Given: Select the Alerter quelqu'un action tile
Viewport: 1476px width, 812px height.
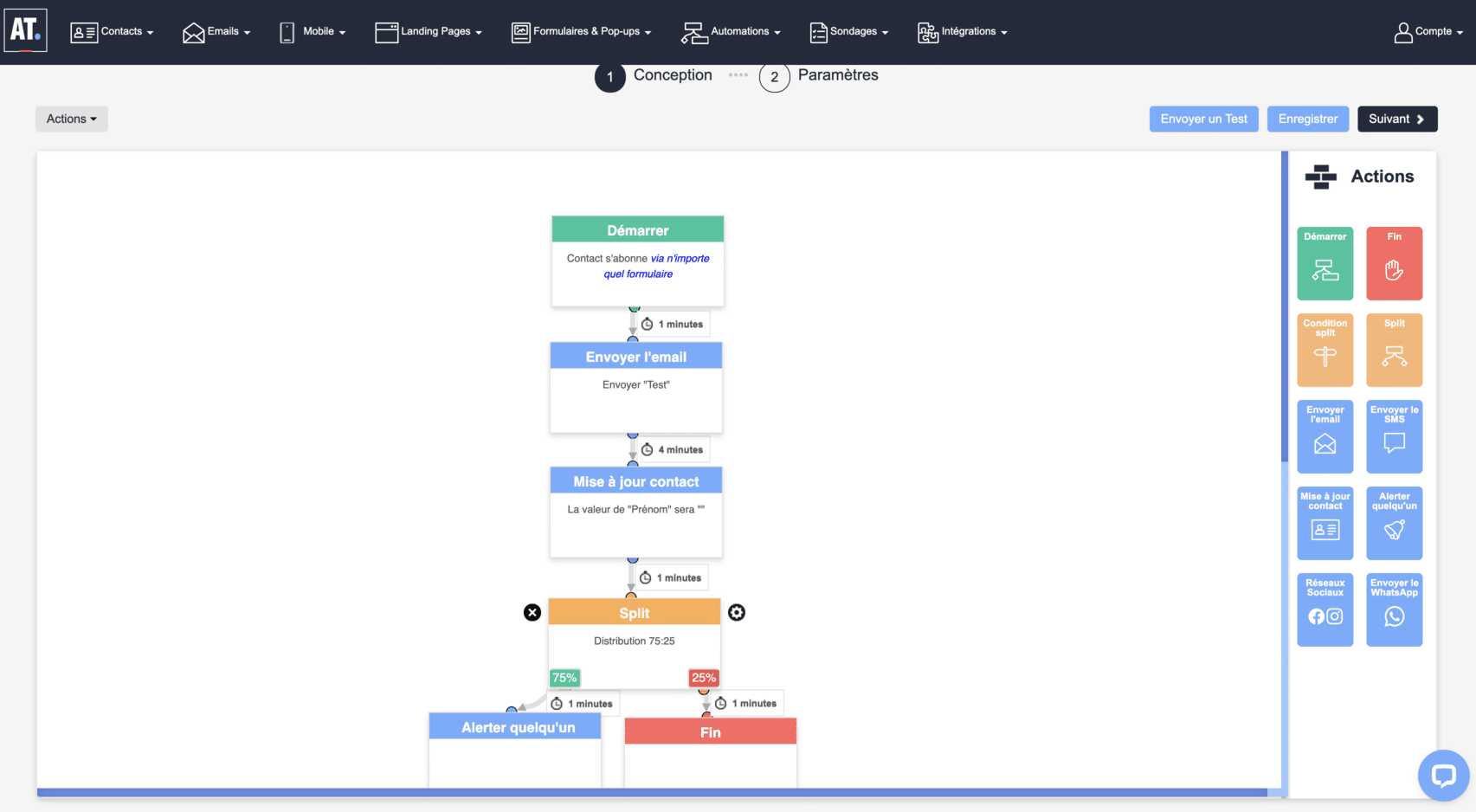Looking at the screenshot, I should (x=1394, y=523).
